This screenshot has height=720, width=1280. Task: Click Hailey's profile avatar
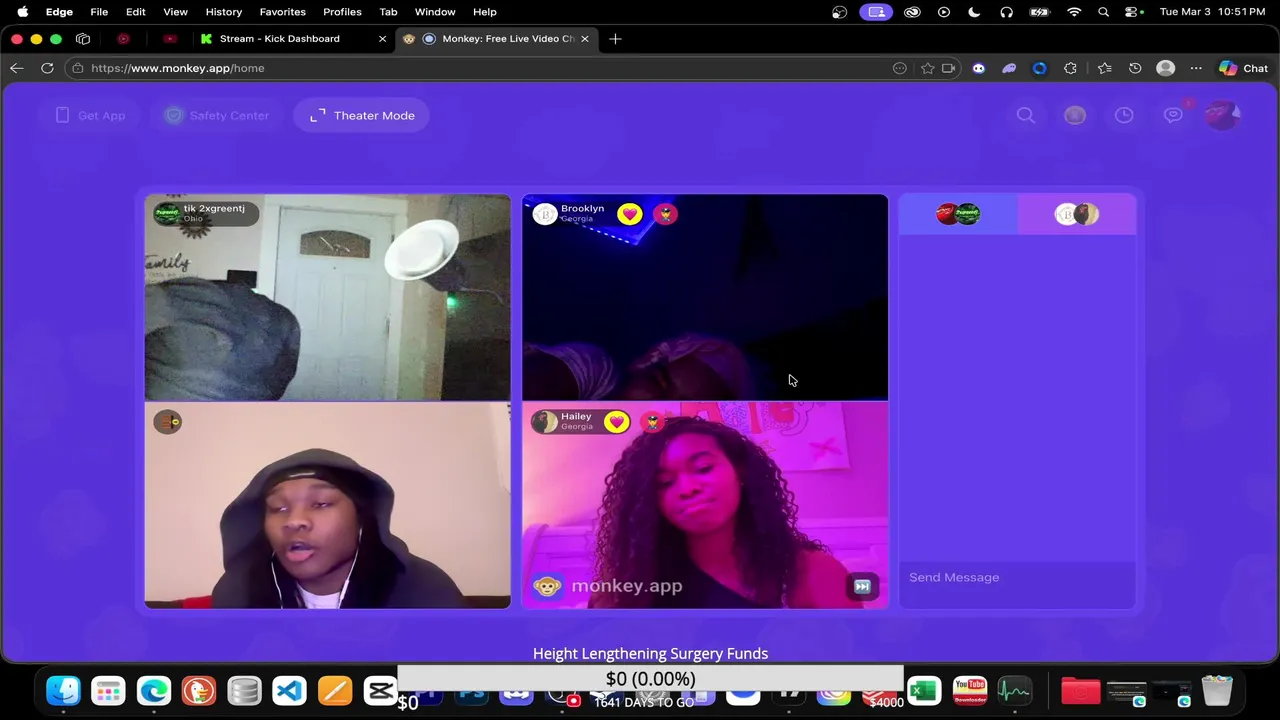click(545, 422)
